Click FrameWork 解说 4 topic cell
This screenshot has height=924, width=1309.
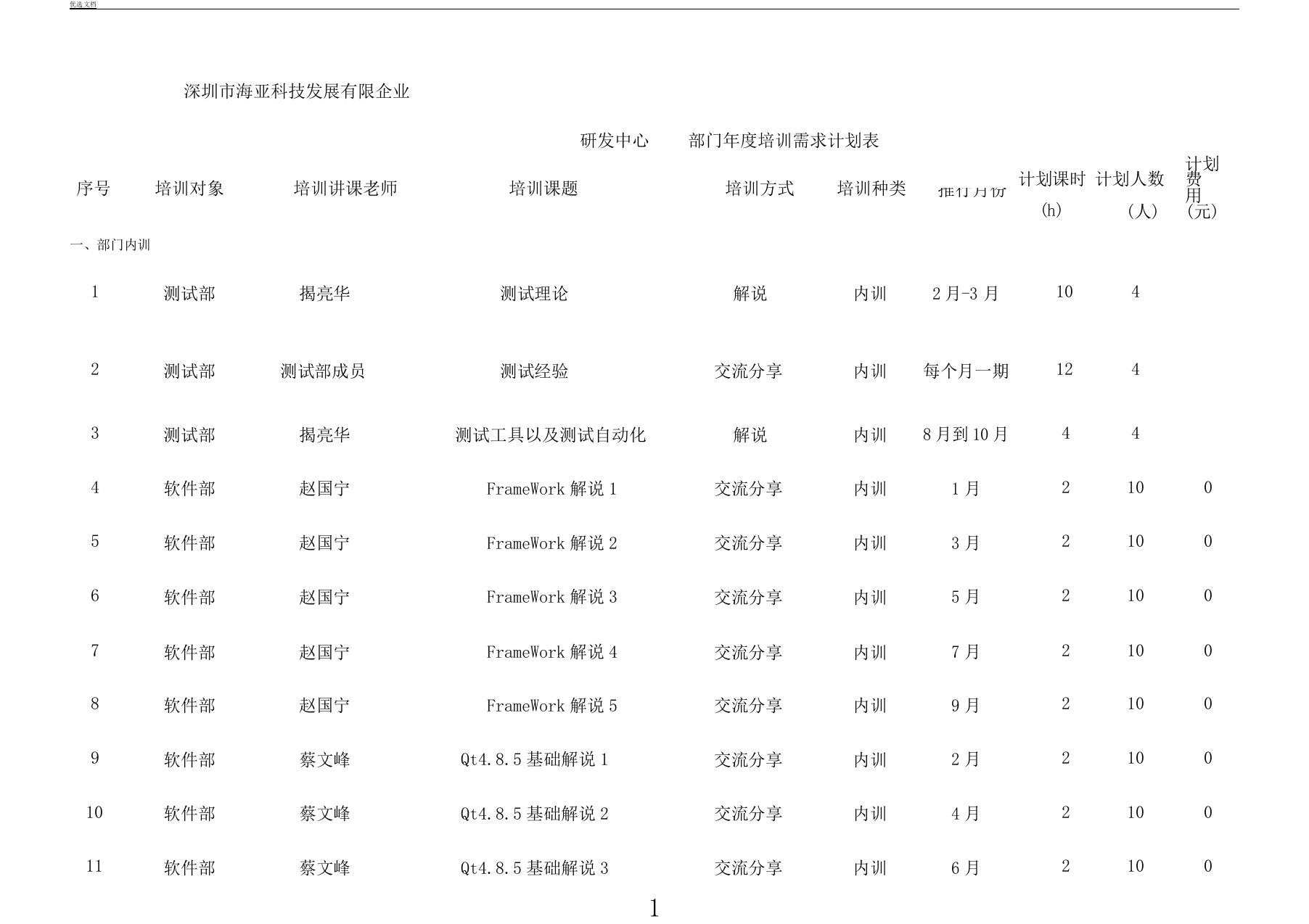click(551, 652)
